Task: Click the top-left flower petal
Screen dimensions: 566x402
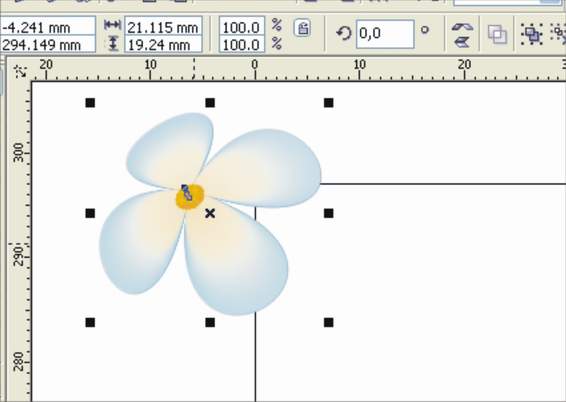Action: point(170,150)
